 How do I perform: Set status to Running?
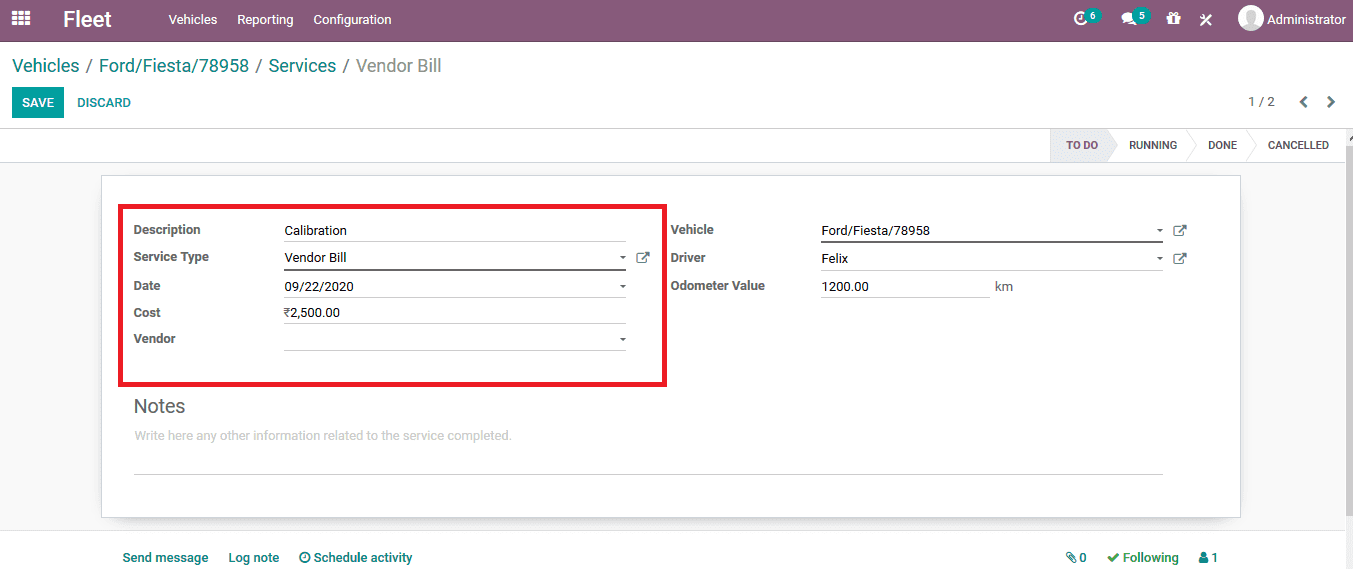point(1153,145)
